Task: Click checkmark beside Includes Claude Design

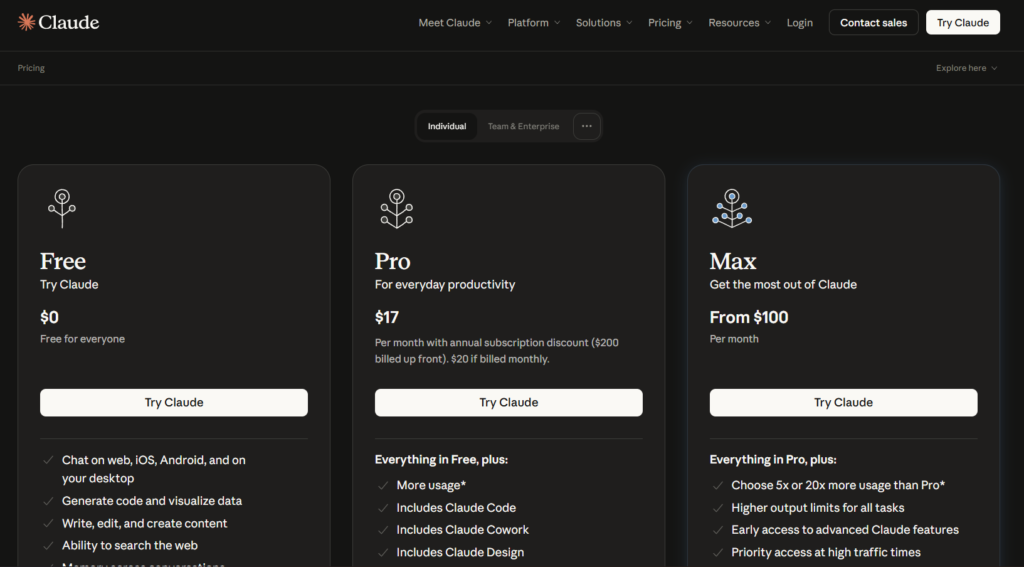Action: tap(383, 552)
